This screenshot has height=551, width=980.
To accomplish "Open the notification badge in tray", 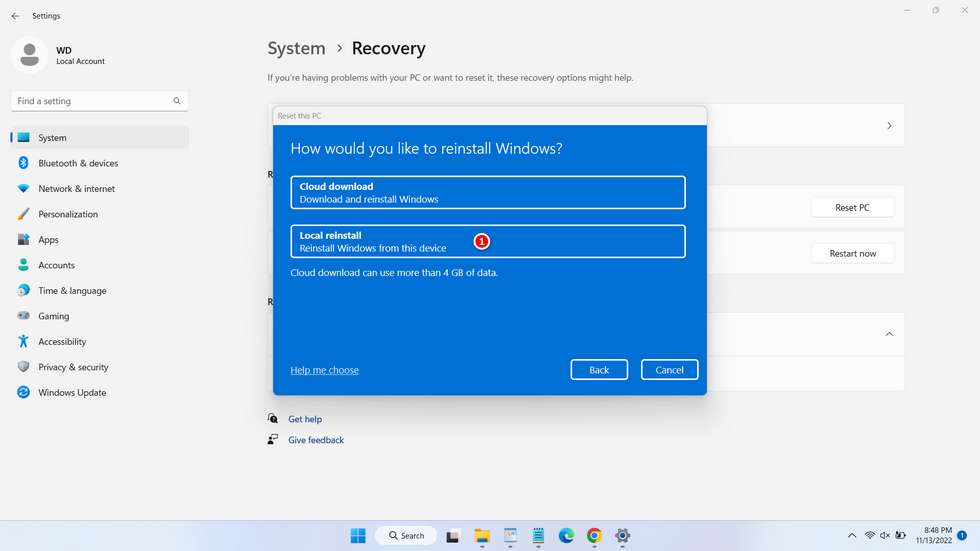I will pyautogui.click(x=962, y=535).
